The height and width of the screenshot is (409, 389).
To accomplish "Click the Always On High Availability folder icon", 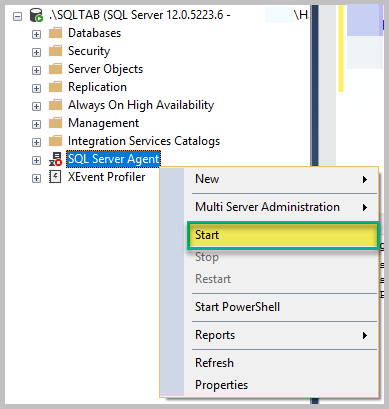I will click(x=55, y=105).
